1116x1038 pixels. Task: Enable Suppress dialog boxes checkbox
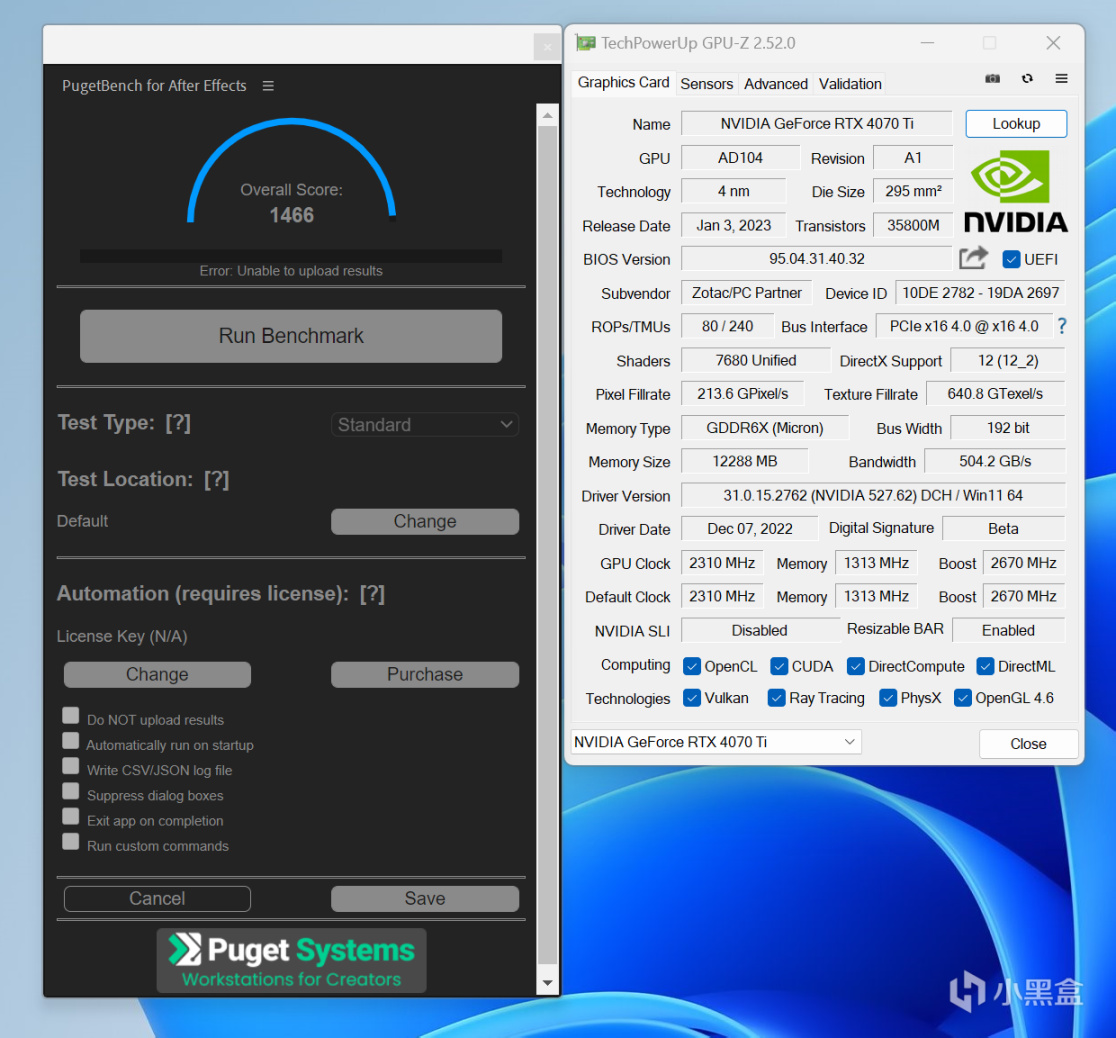click(x=70, y=791)
